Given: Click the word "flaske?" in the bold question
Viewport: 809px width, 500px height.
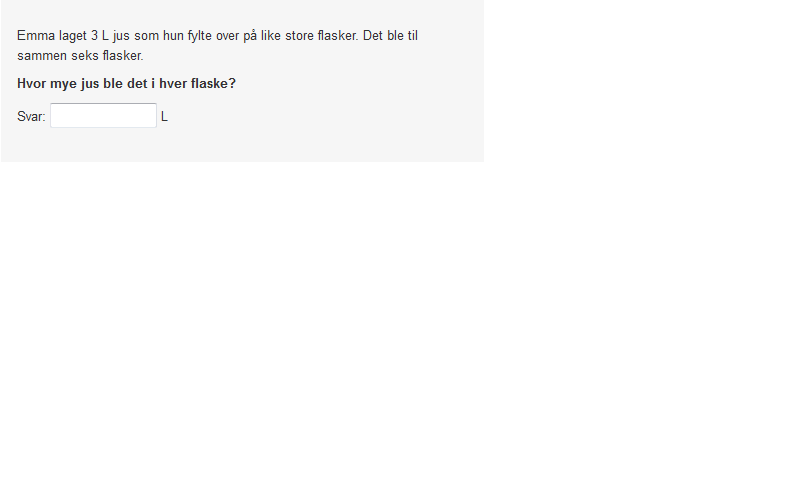Looking at the screenshot, I should coord(213,84).
